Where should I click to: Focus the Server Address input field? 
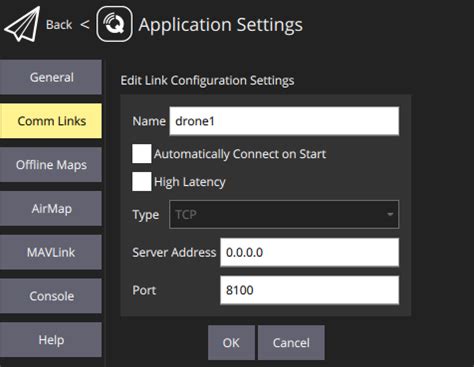coord(309,252)
